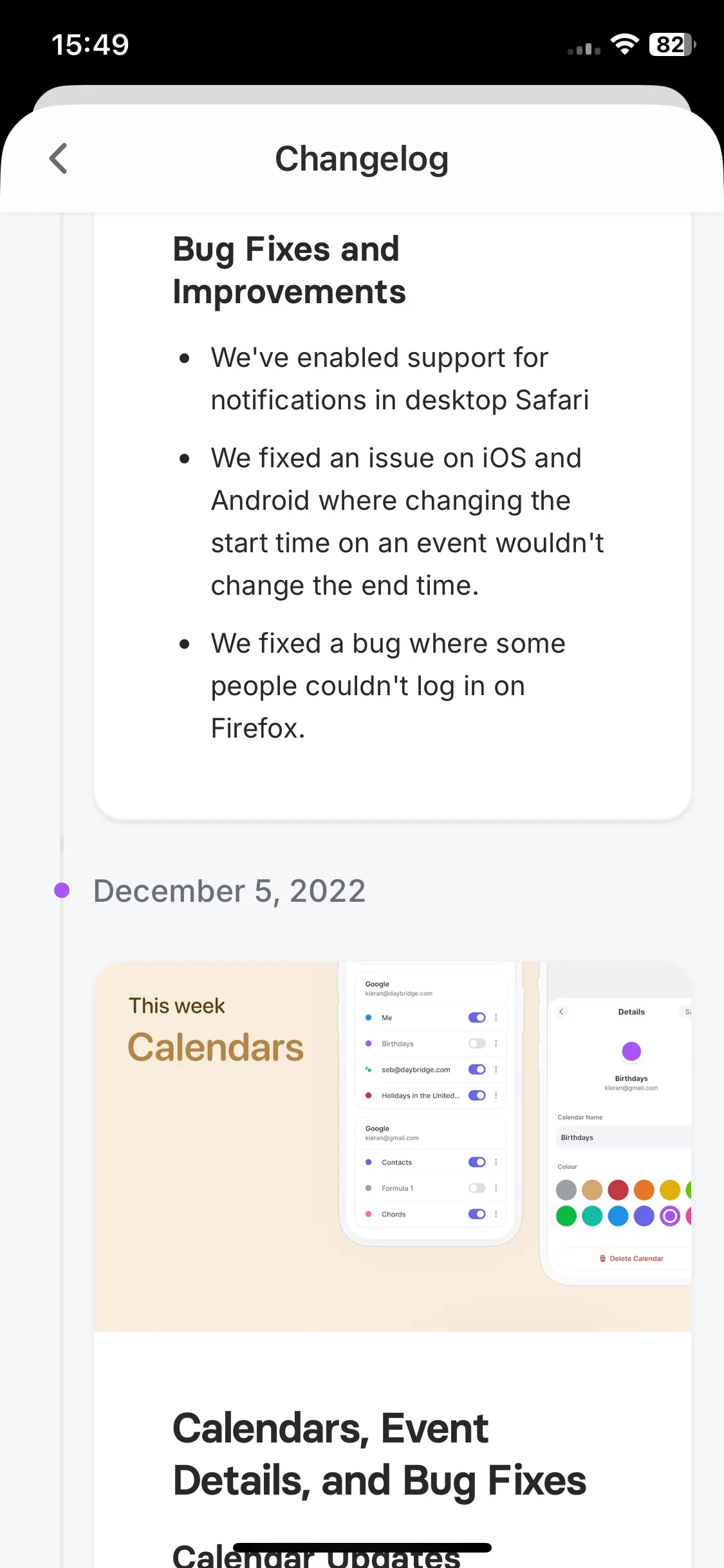The height and width of the screenshot is (1568, 724).
Task: Pick the selected purple ring colour swatch
Action: [670, 1216]
